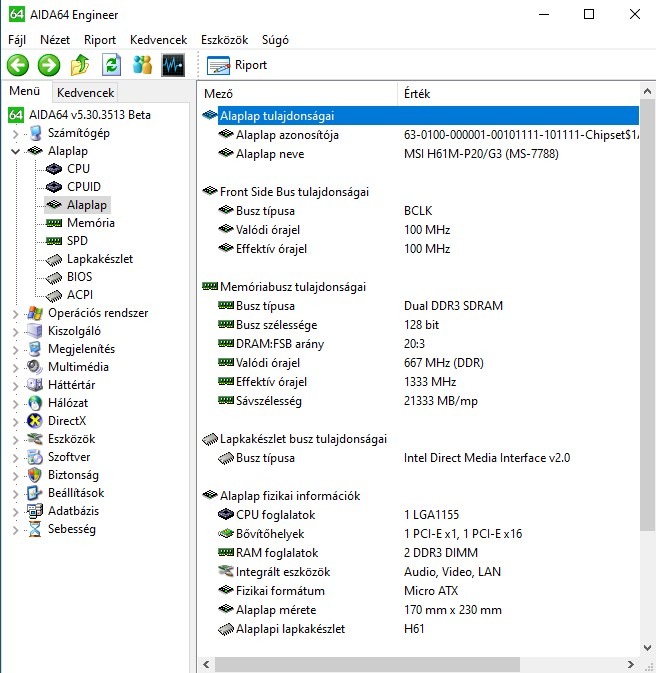656x673 pixels.
Task: Click the Biztonság shield icon
Action: click(x=35, y=475)
